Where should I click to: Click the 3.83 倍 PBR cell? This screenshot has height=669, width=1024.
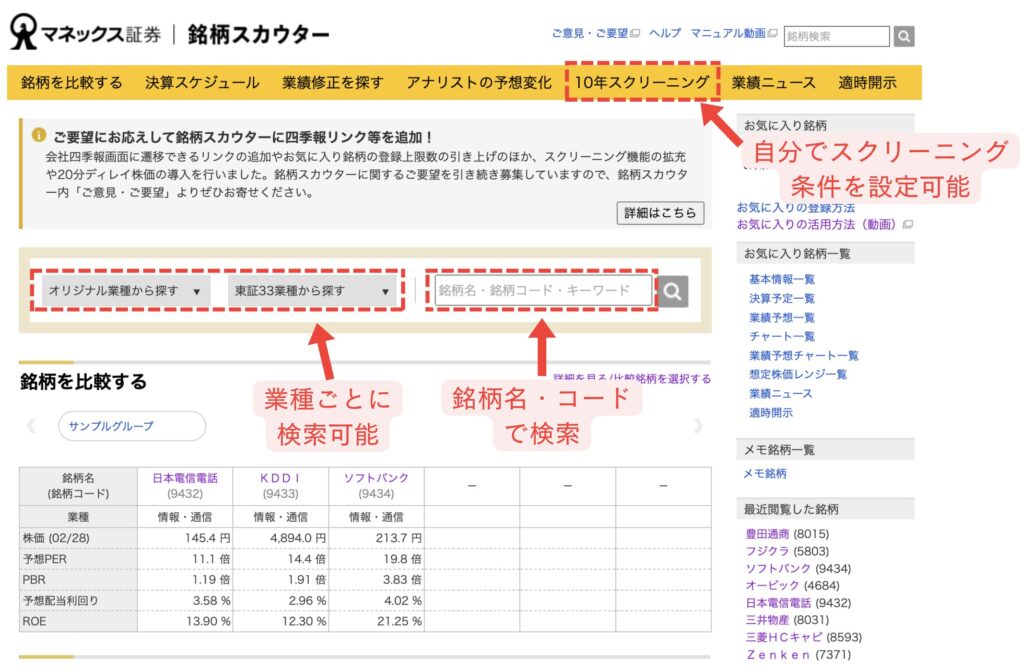pyautogui.click(x=376, y=580)
